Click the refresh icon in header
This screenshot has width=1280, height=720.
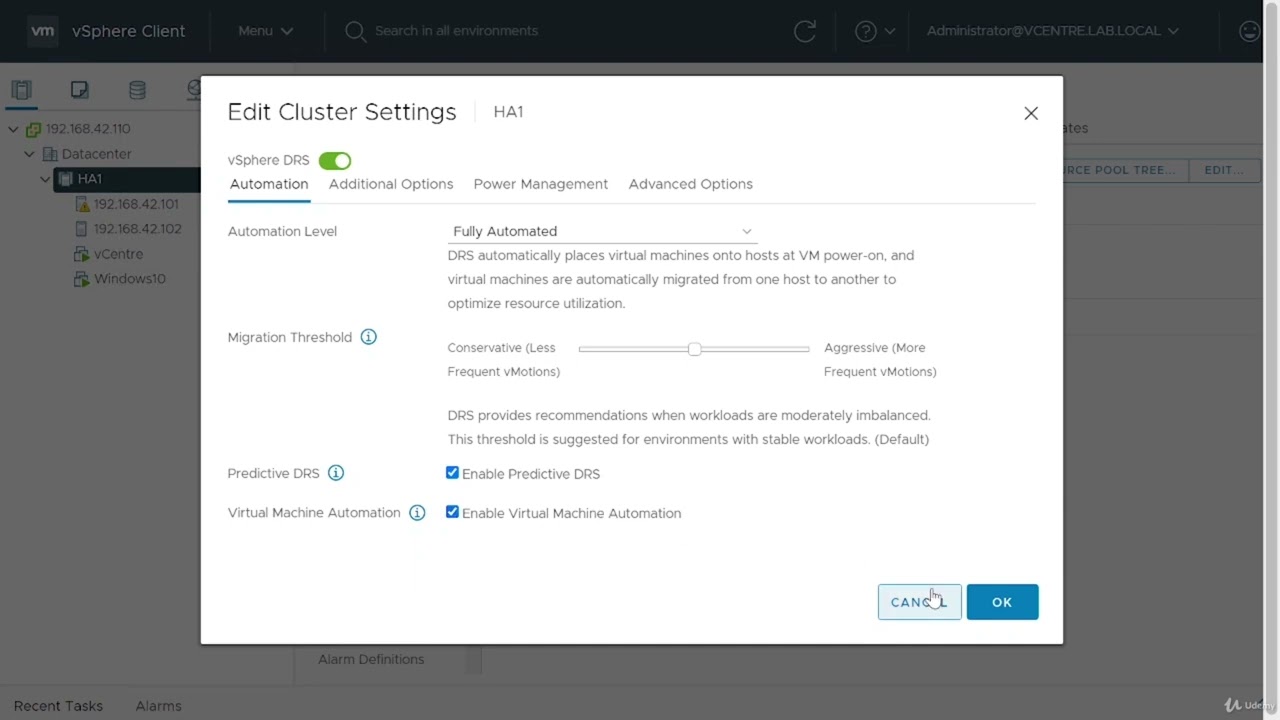pos(804,31)
